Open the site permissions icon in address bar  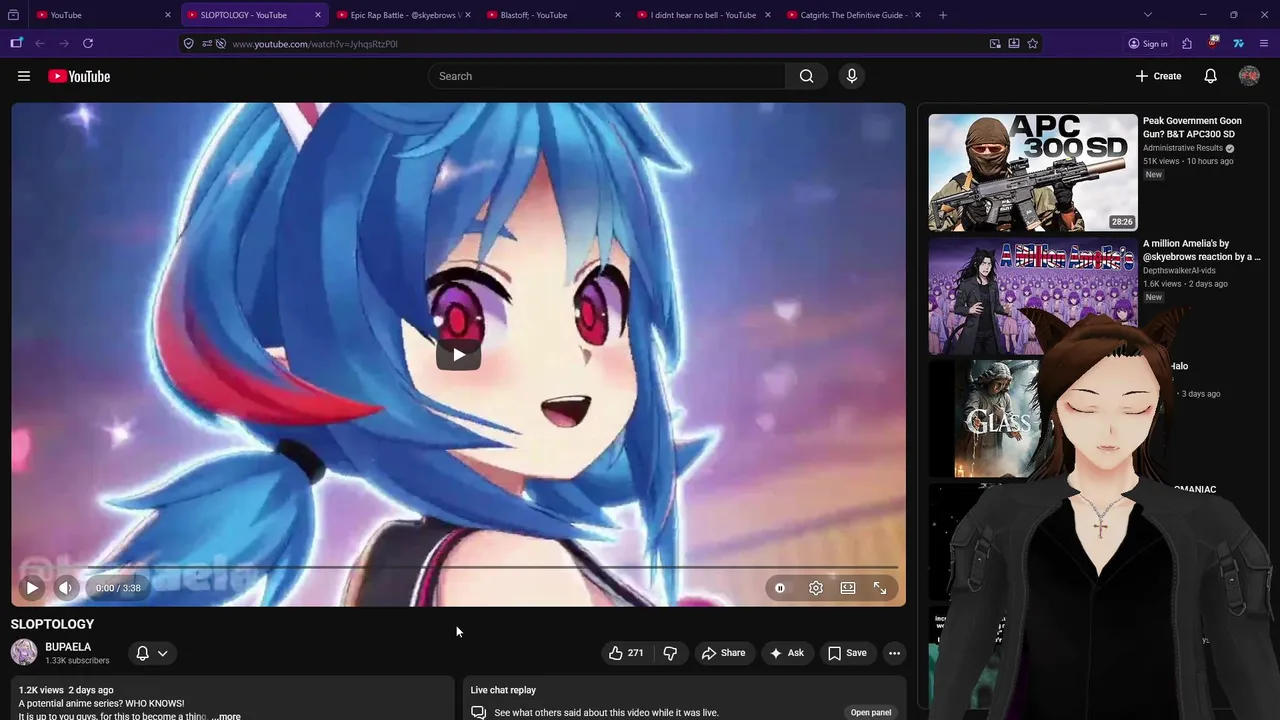207,44
